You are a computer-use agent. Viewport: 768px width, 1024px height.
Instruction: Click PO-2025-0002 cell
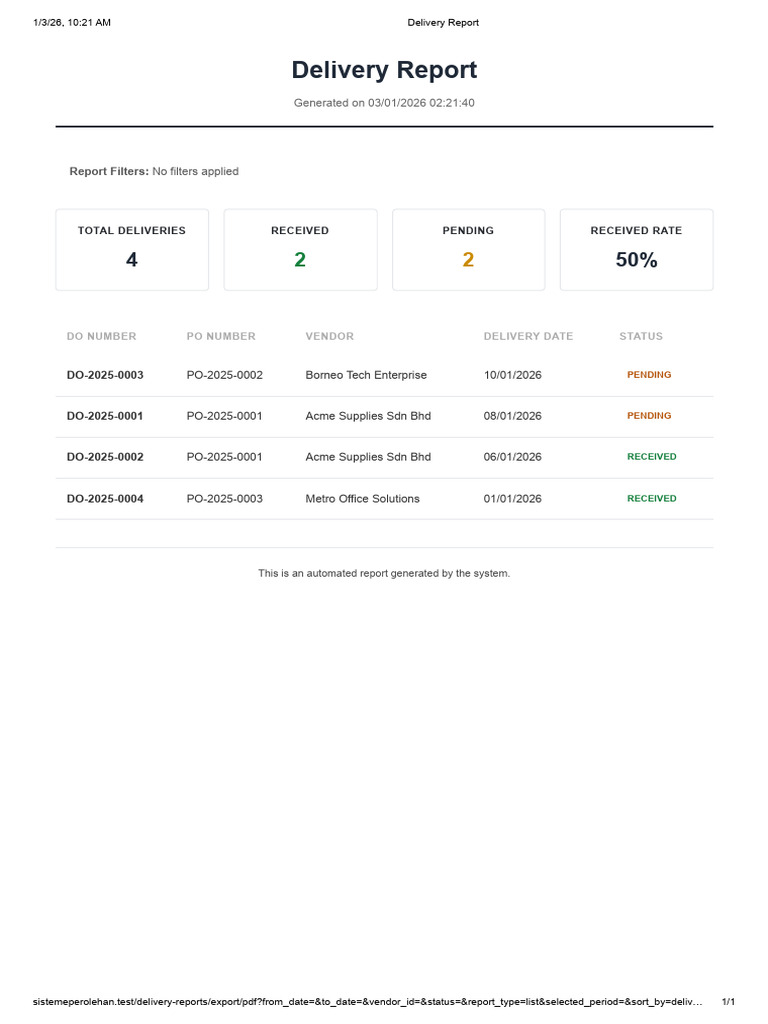[x=225, y=375]
